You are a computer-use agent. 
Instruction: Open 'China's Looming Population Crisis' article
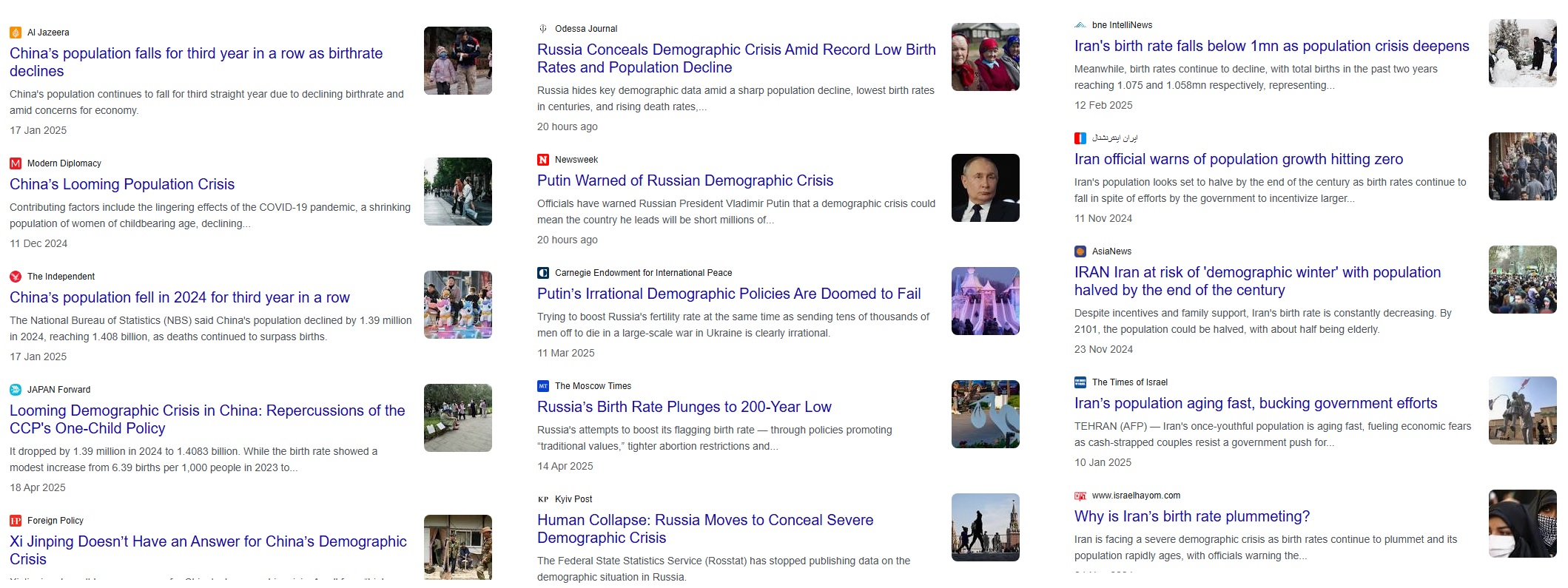click(x=122, y=184)
